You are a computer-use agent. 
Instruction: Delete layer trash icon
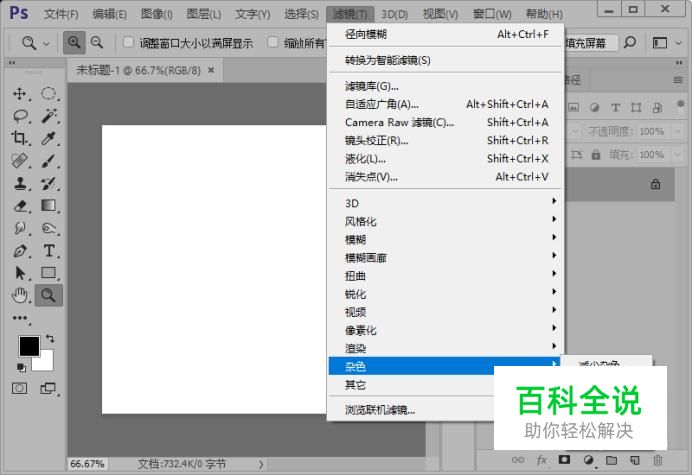click(658, 460)
